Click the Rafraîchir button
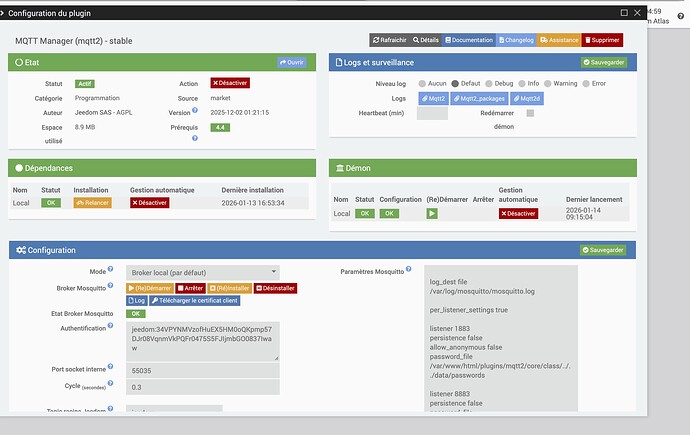 pyautogui.click(x=389, y=40)
